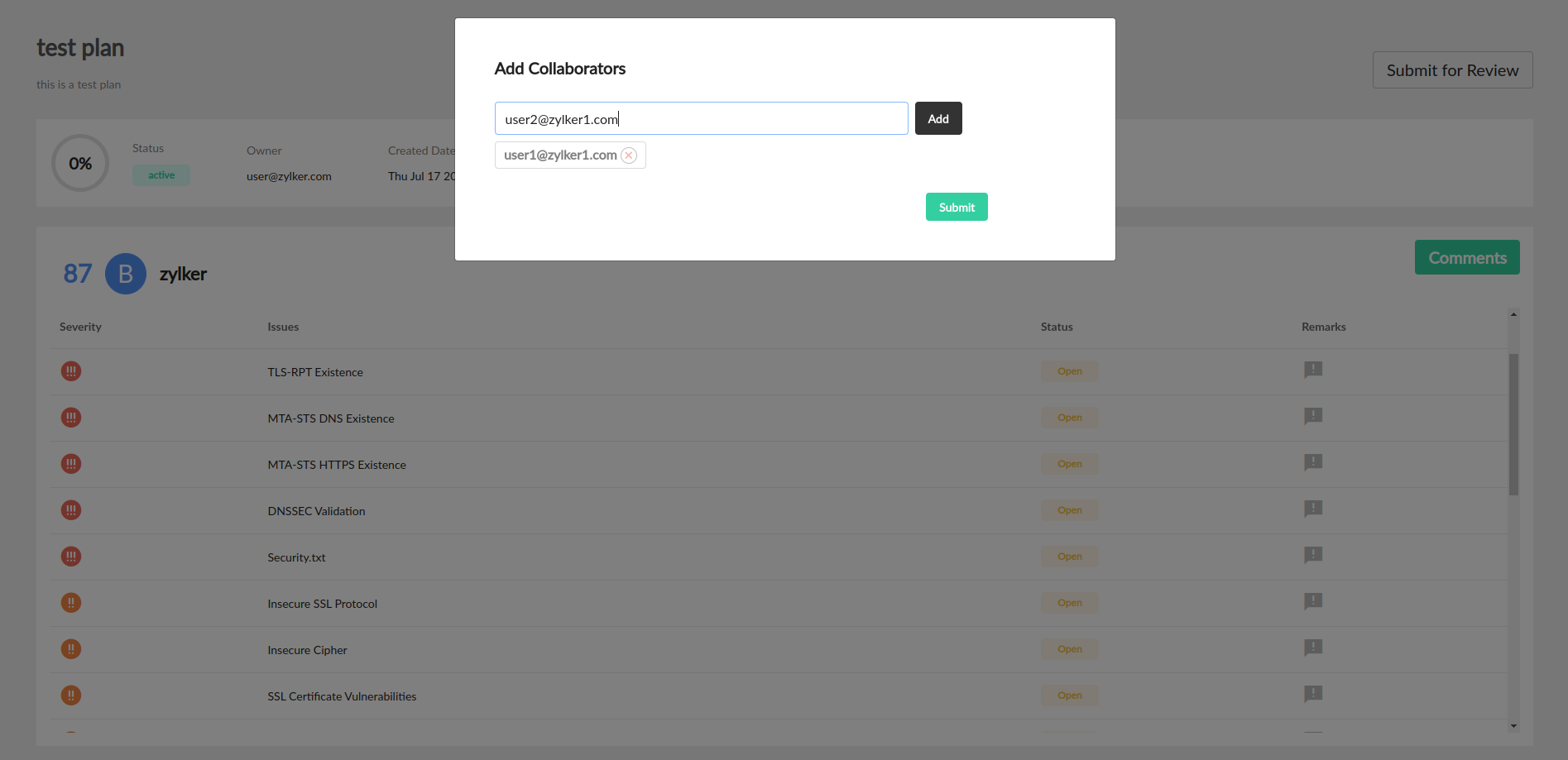Screen dimensions: 1568x760
Task: Click severity icon for TLS-RPT Existence
Action: [71, 371]
